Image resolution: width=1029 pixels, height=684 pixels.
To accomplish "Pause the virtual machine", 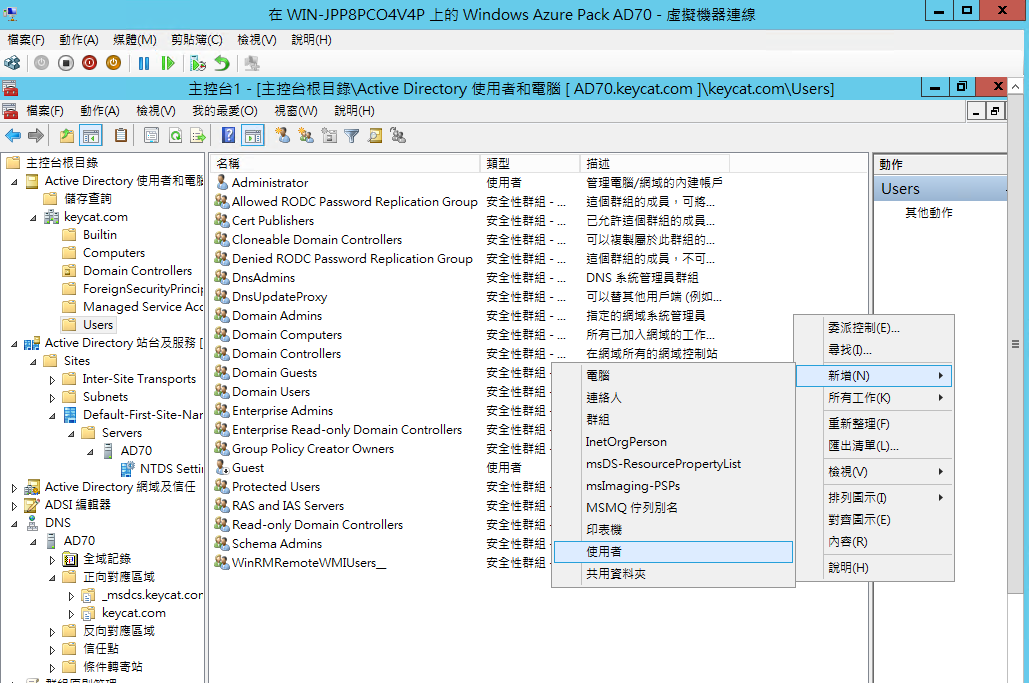I will [144, 63].
